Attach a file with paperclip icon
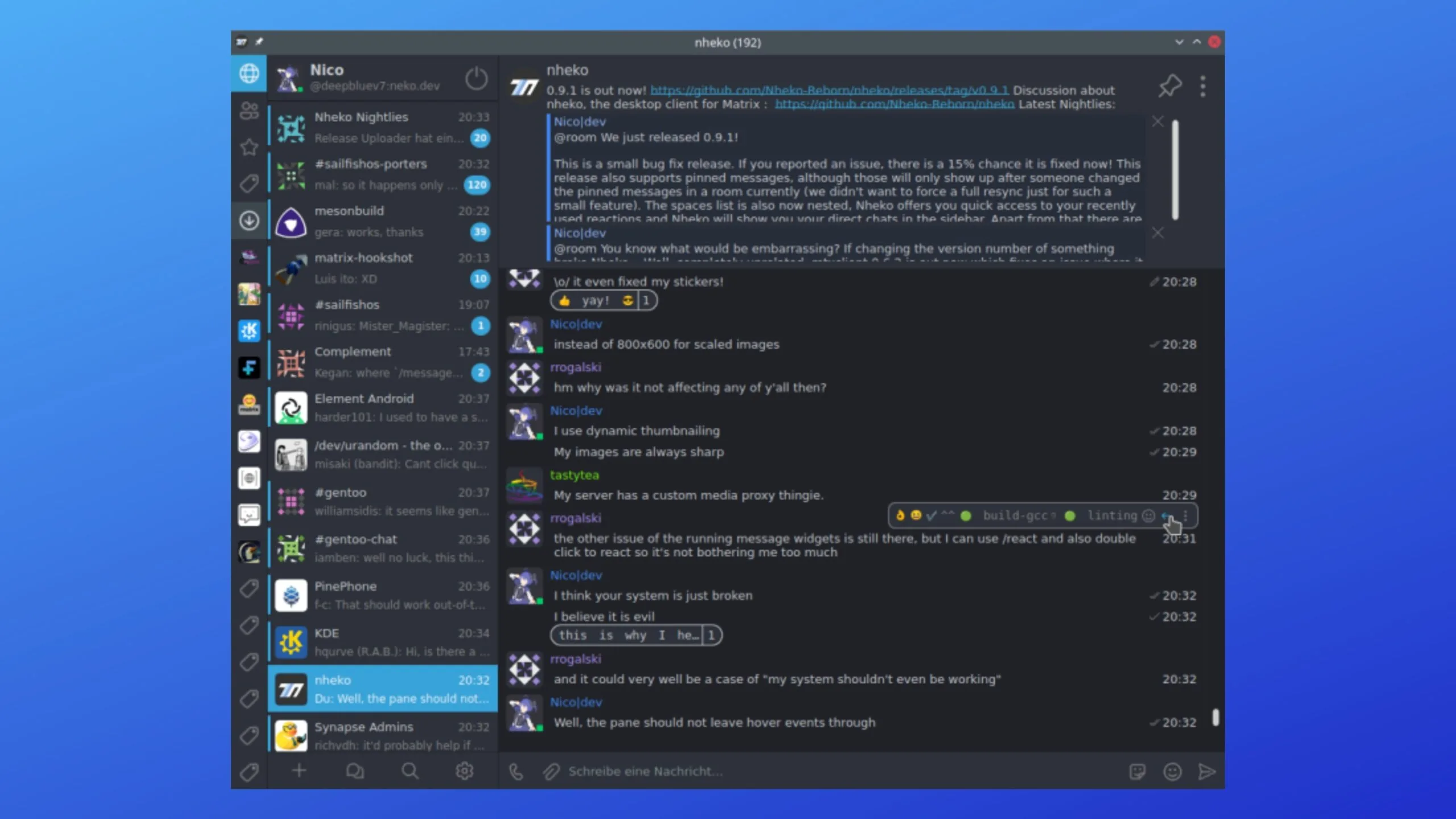Viewport: 1456px width, 819px height. pyautogui.click(x=551, y=771)
